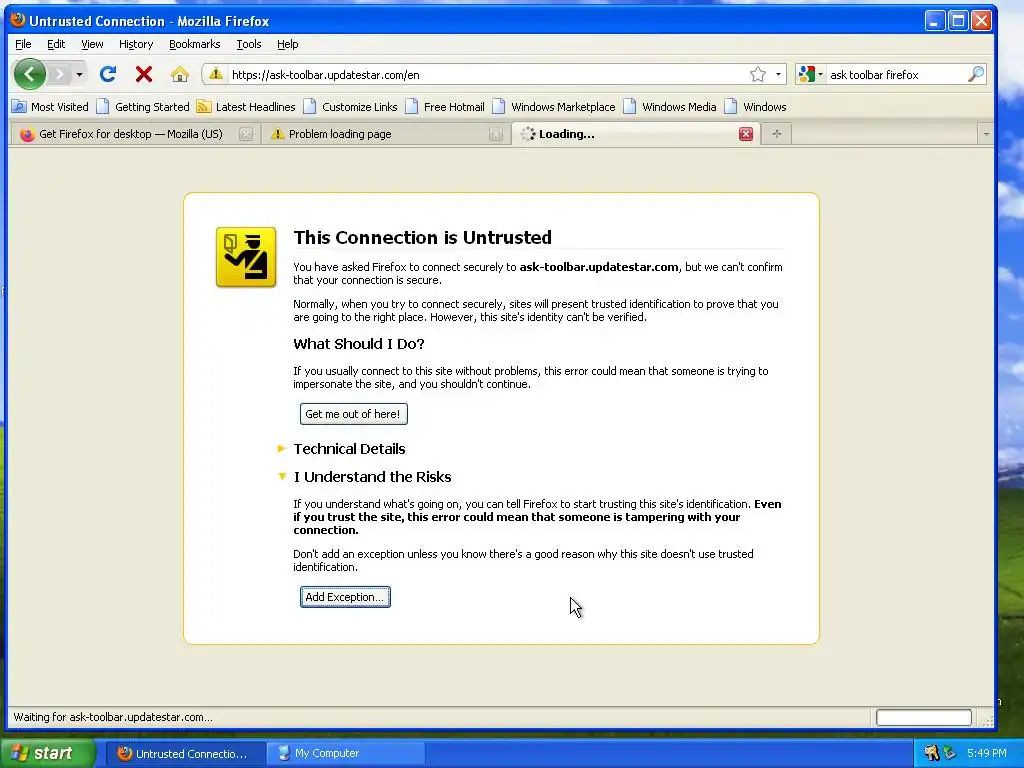This screenshot has height=768, width=1024.
Task: Click the warning site identity icon in address bar
Action: [x=216, y=74]
